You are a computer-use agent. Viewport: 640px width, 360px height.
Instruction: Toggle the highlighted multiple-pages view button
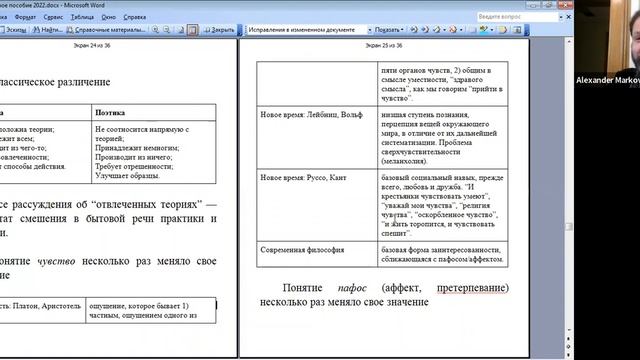(x=193, y=30)
